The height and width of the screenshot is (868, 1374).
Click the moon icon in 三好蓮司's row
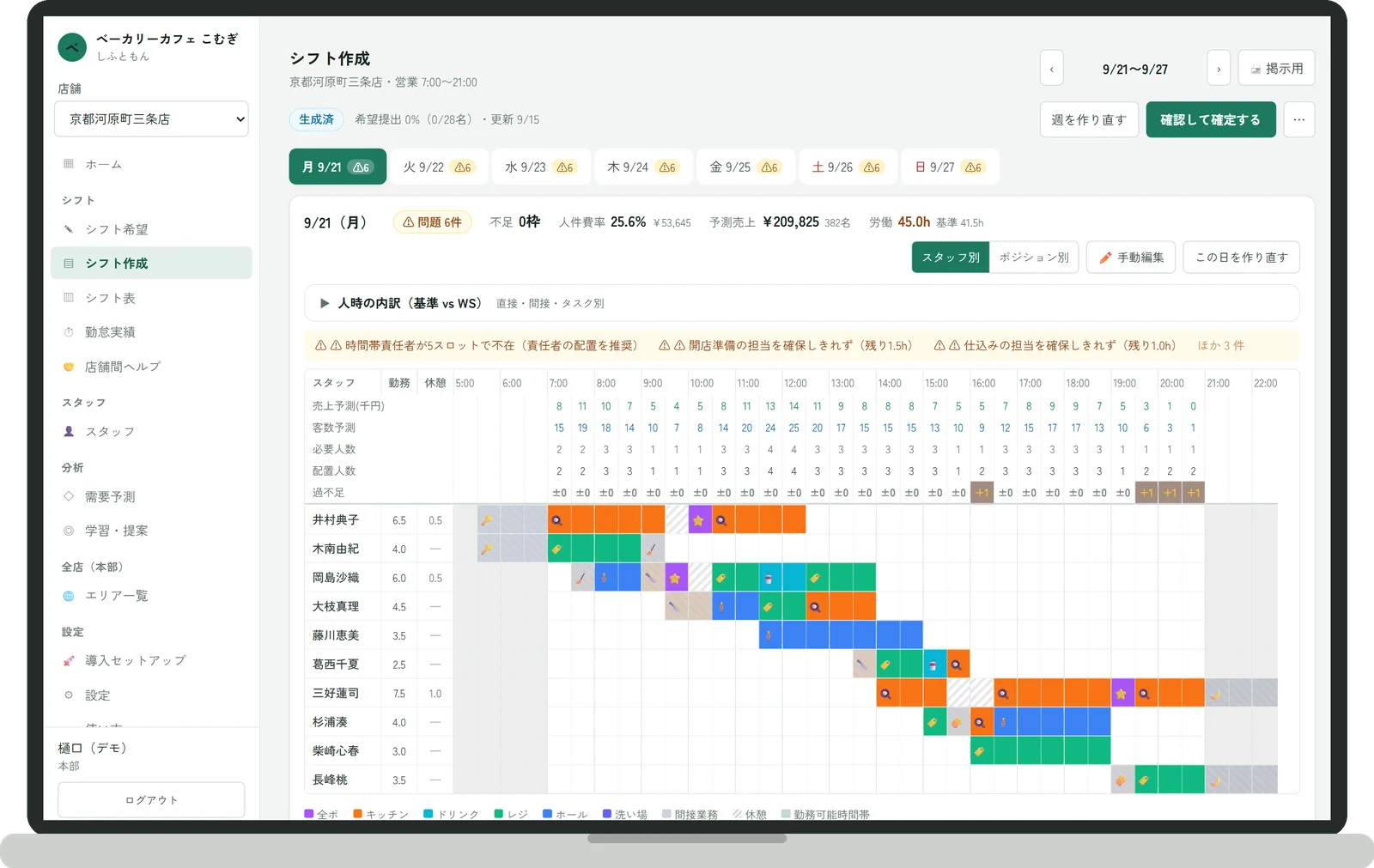[1215, 693]
